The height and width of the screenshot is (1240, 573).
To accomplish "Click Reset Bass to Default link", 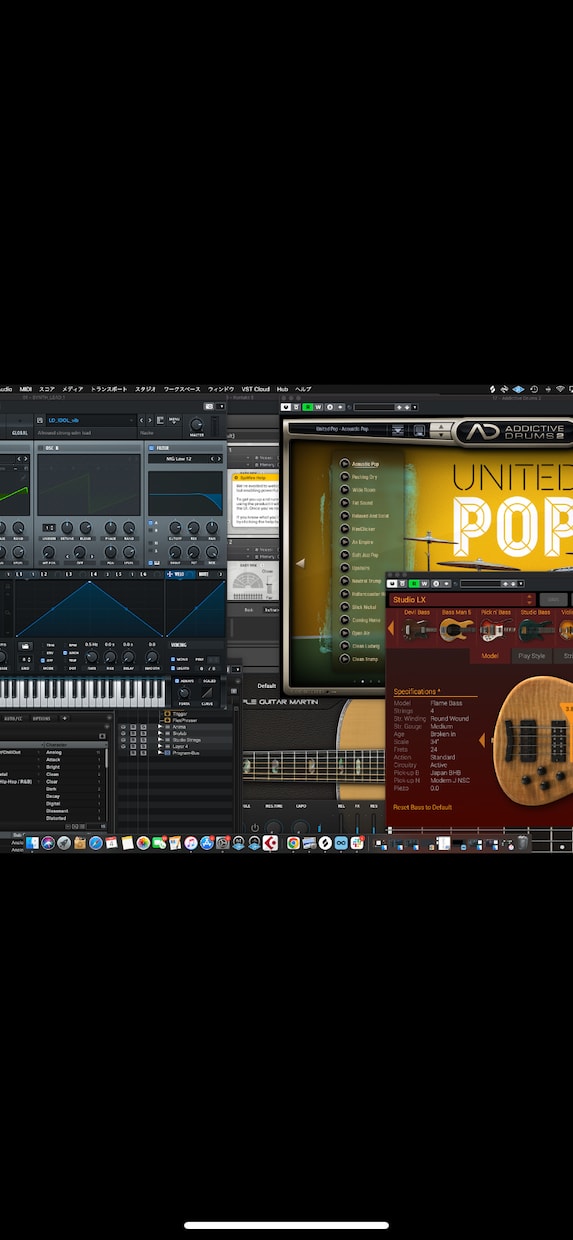I will [x=423, y=807].
